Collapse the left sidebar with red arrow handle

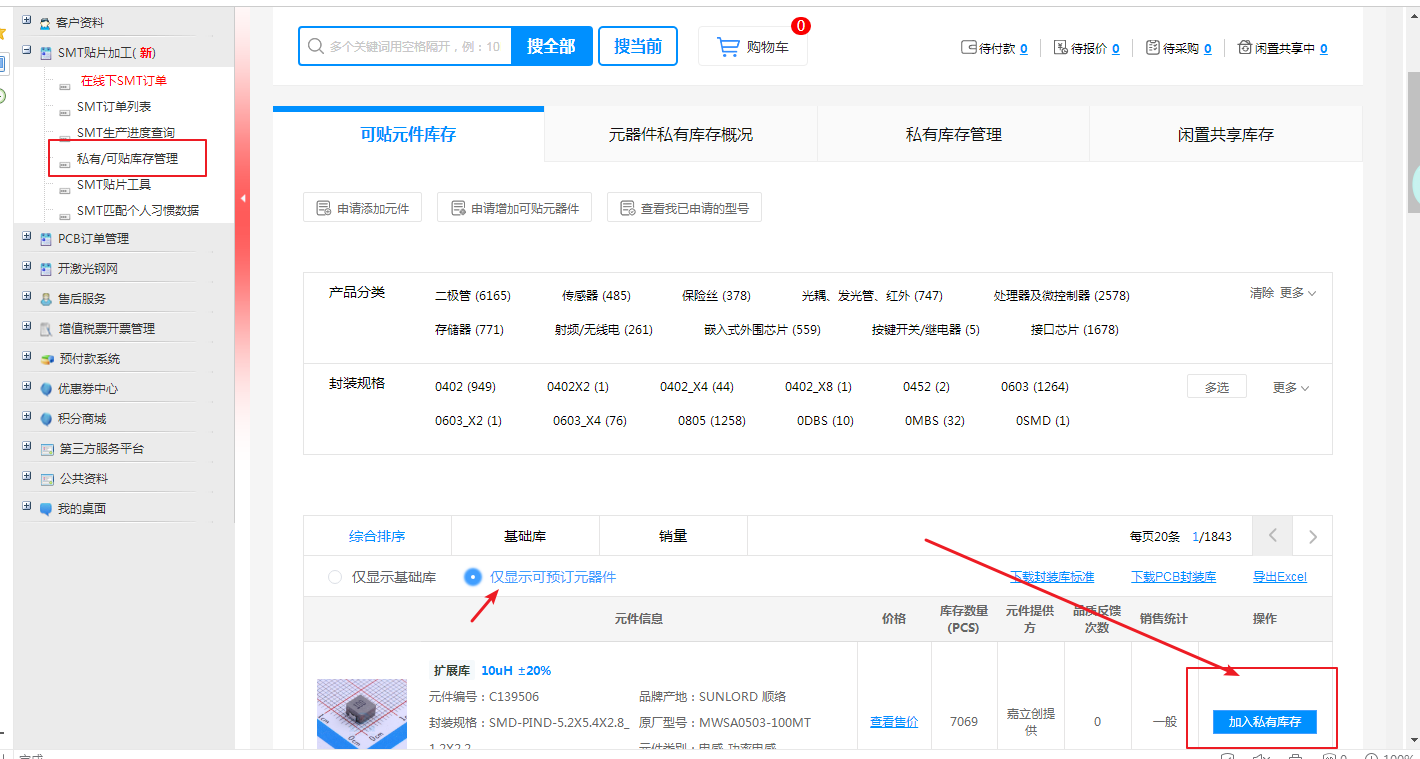click(x=242, y=199)
